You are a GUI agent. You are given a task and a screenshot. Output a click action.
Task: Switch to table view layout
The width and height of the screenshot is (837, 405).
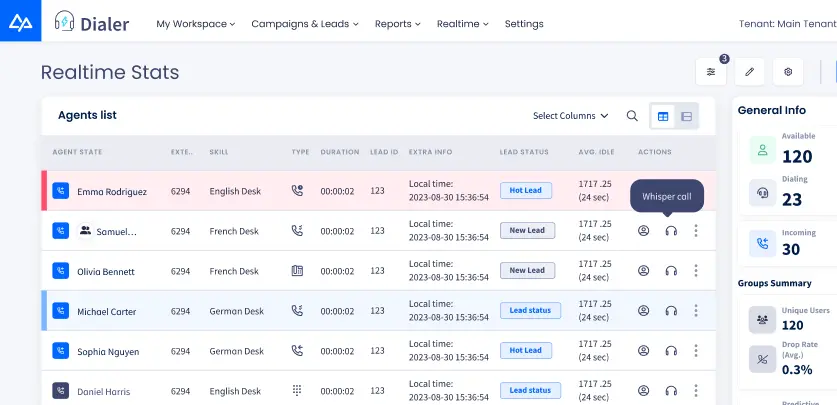point(663,116)
